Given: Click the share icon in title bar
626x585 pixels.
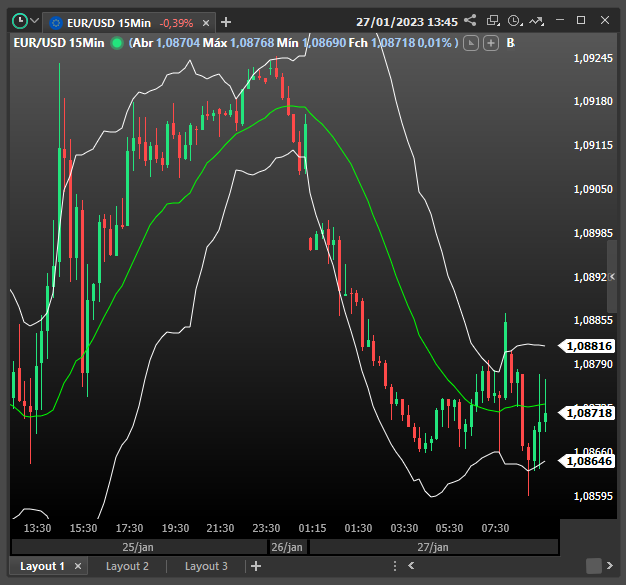Looking at the screenshot, I should point(470,20).
